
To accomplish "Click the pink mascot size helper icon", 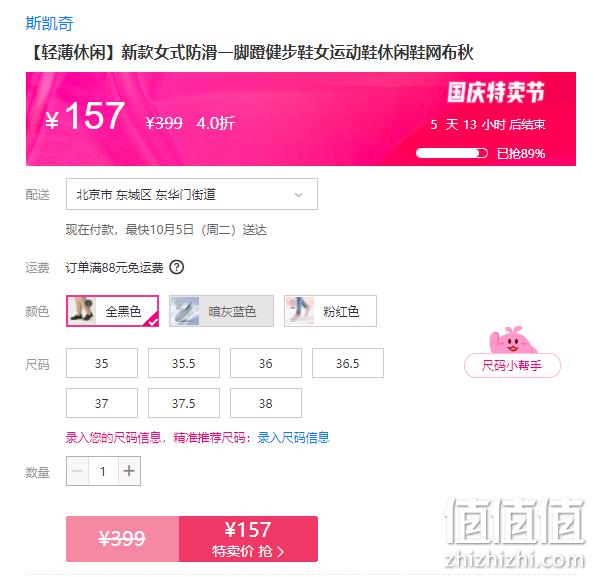I will pyautogui.click(x=513, y=340).
